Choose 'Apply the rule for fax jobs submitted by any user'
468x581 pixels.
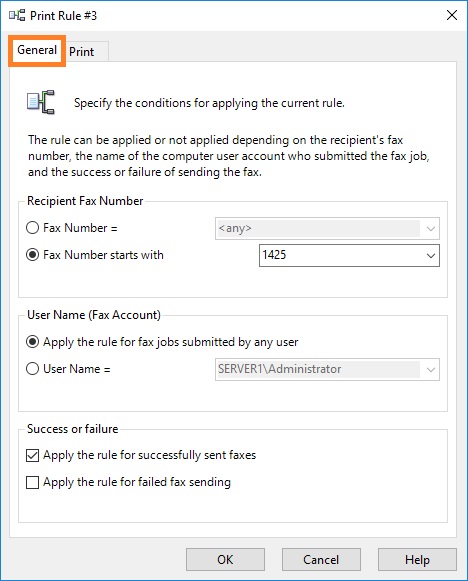tap(33, 342)
